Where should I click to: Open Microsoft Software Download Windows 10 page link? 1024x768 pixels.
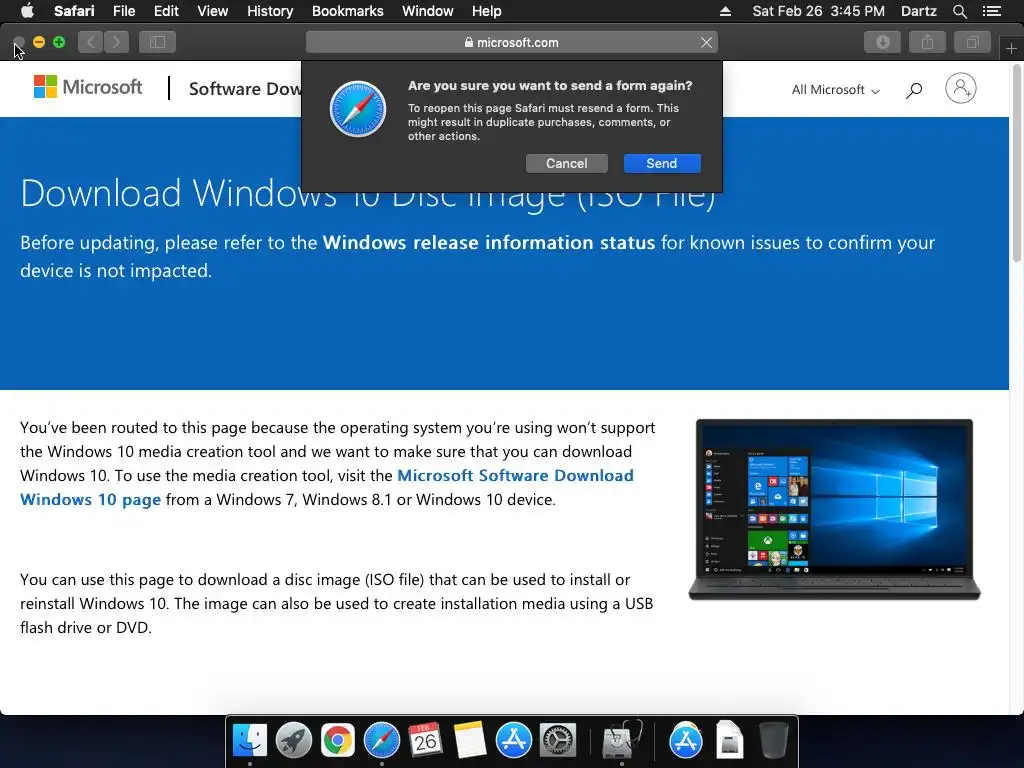(x=327, y=487)
